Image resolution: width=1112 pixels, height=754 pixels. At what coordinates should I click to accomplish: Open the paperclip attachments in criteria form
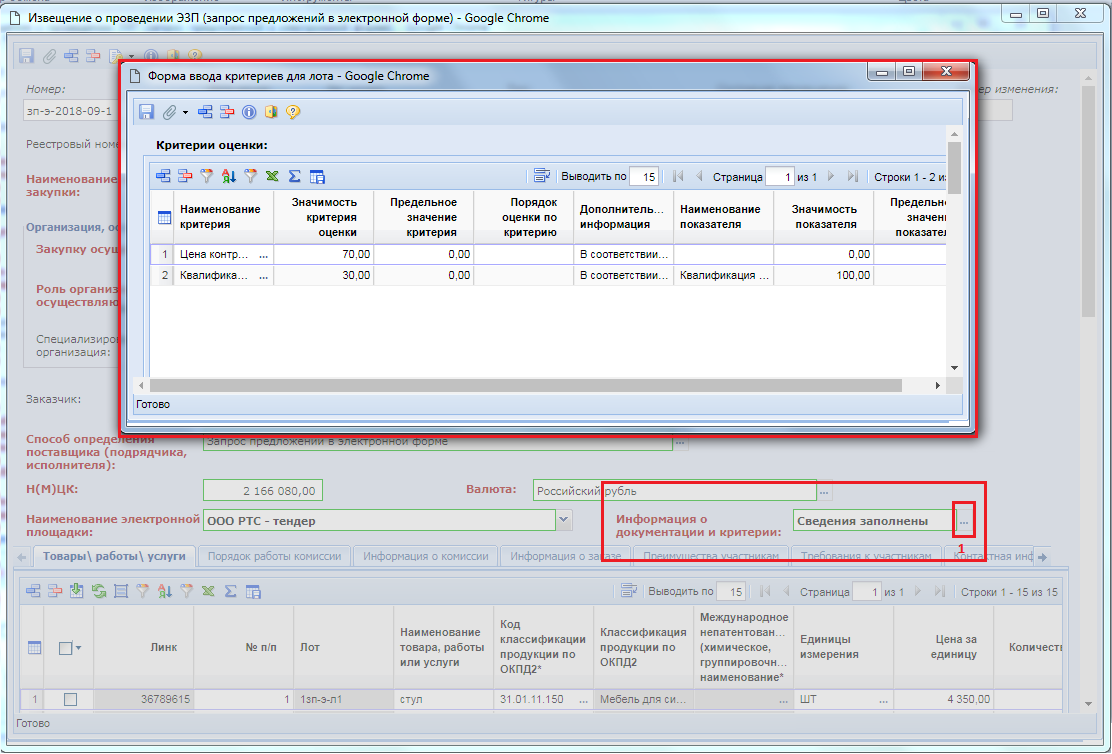(169, 112)
